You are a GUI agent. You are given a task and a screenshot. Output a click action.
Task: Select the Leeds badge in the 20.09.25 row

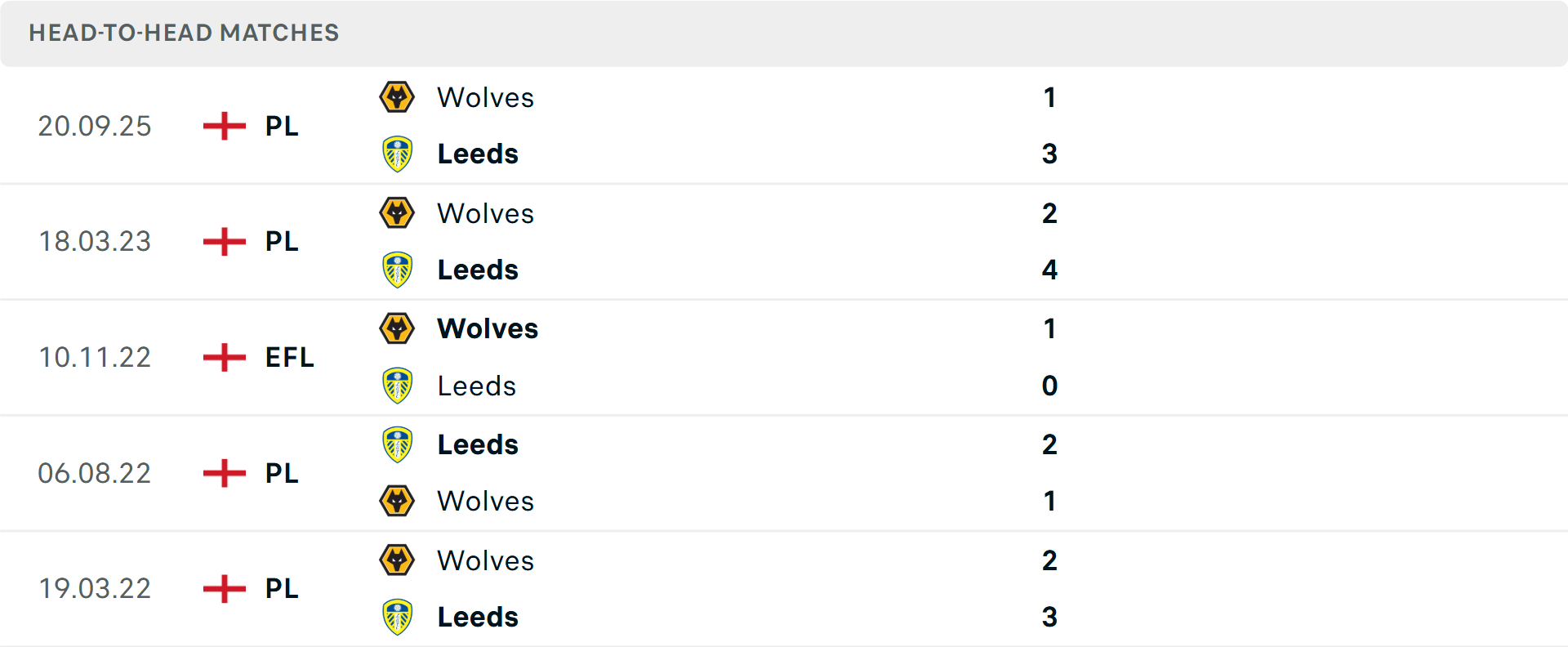tap(398, 153)
